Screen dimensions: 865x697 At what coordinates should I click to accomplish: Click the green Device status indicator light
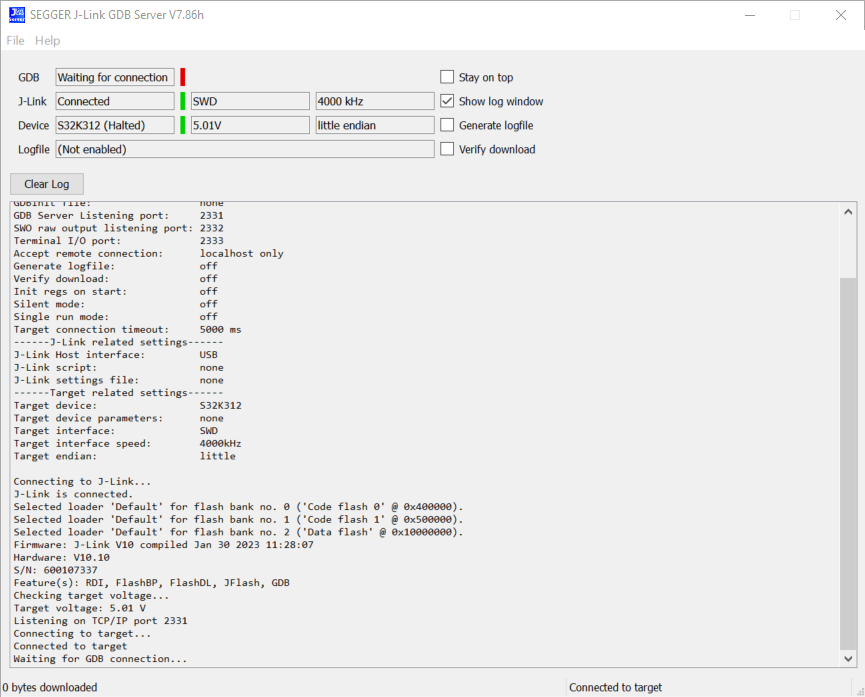tap(183, 124)
